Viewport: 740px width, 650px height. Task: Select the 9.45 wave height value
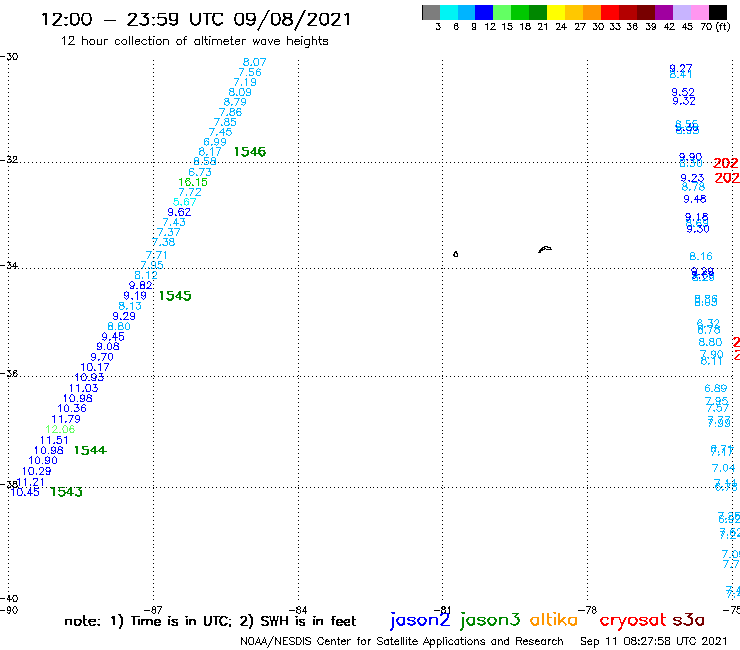(113, 337)
